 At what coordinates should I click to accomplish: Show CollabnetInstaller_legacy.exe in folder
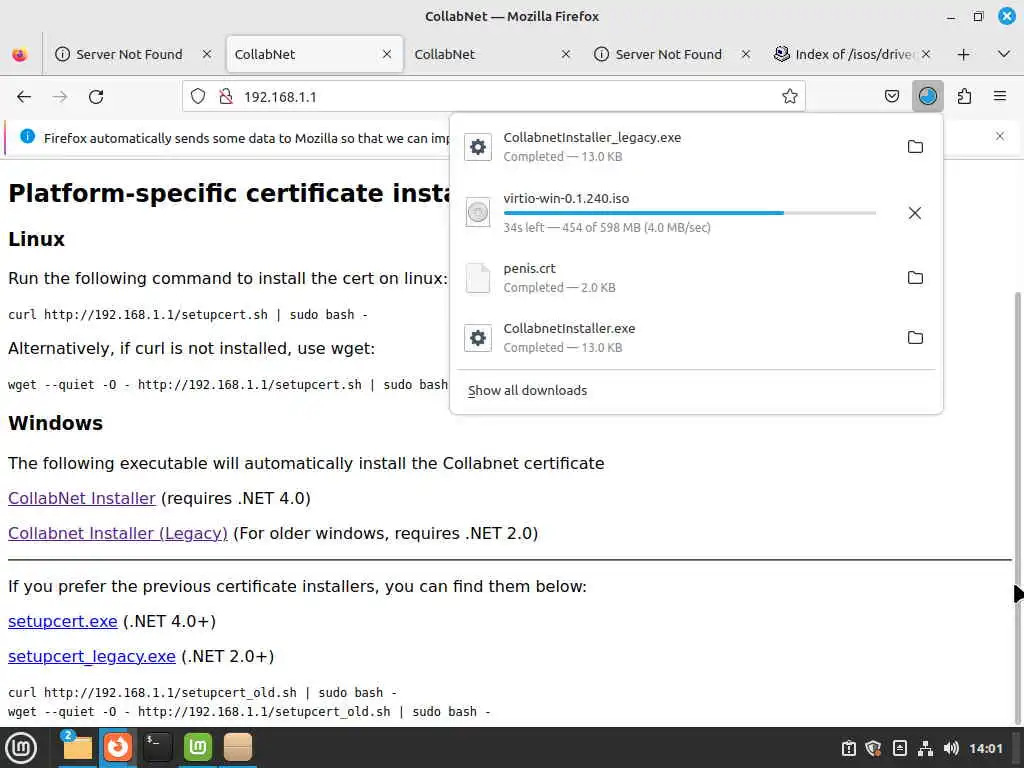click(x=915, y=146)
